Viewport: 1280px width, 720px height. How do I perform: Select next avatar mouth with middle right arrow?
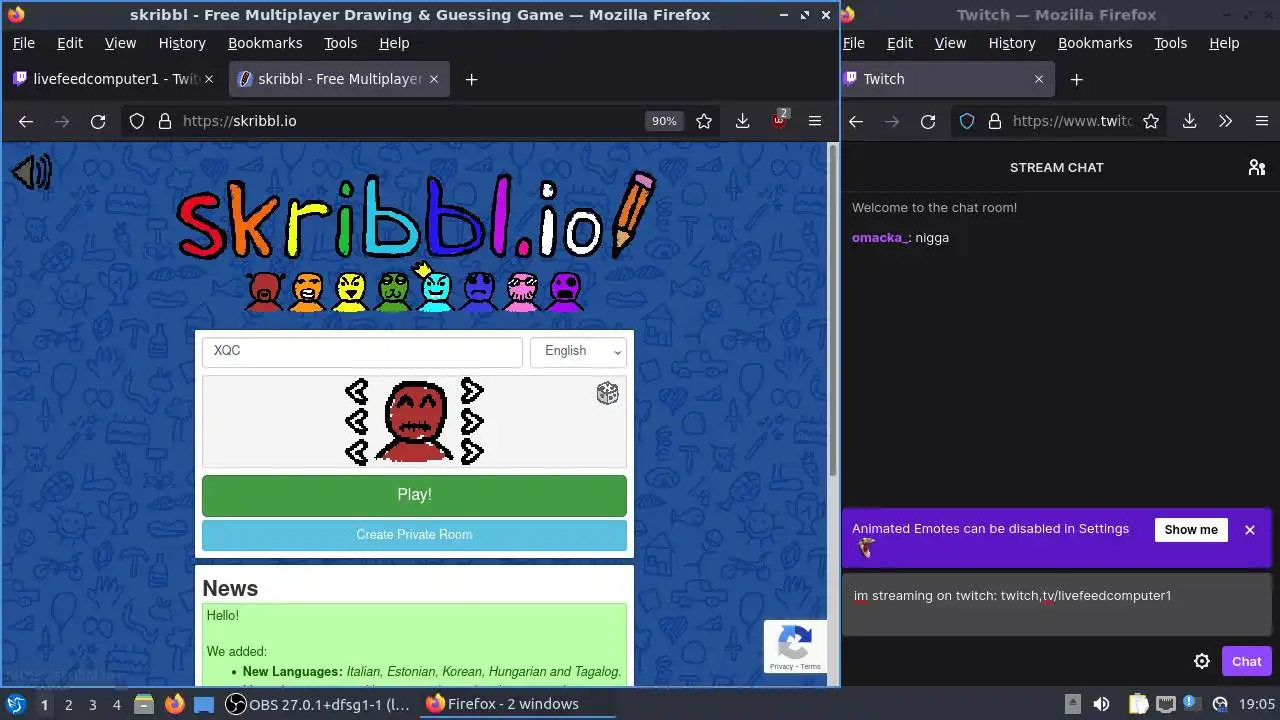(472, 421)
